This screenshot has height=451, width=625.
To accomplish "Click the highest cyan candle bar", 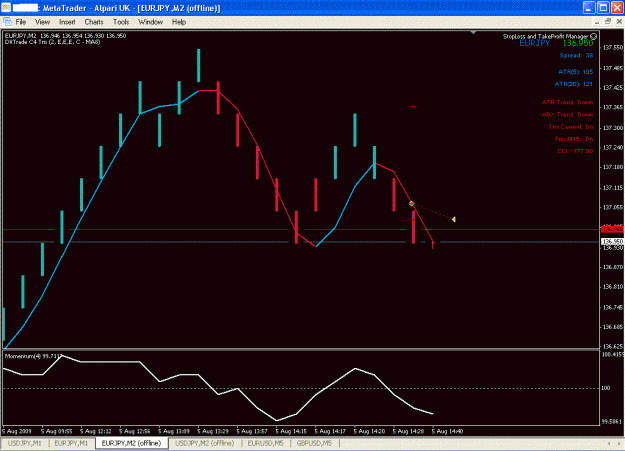I will (x=199, y=65).
